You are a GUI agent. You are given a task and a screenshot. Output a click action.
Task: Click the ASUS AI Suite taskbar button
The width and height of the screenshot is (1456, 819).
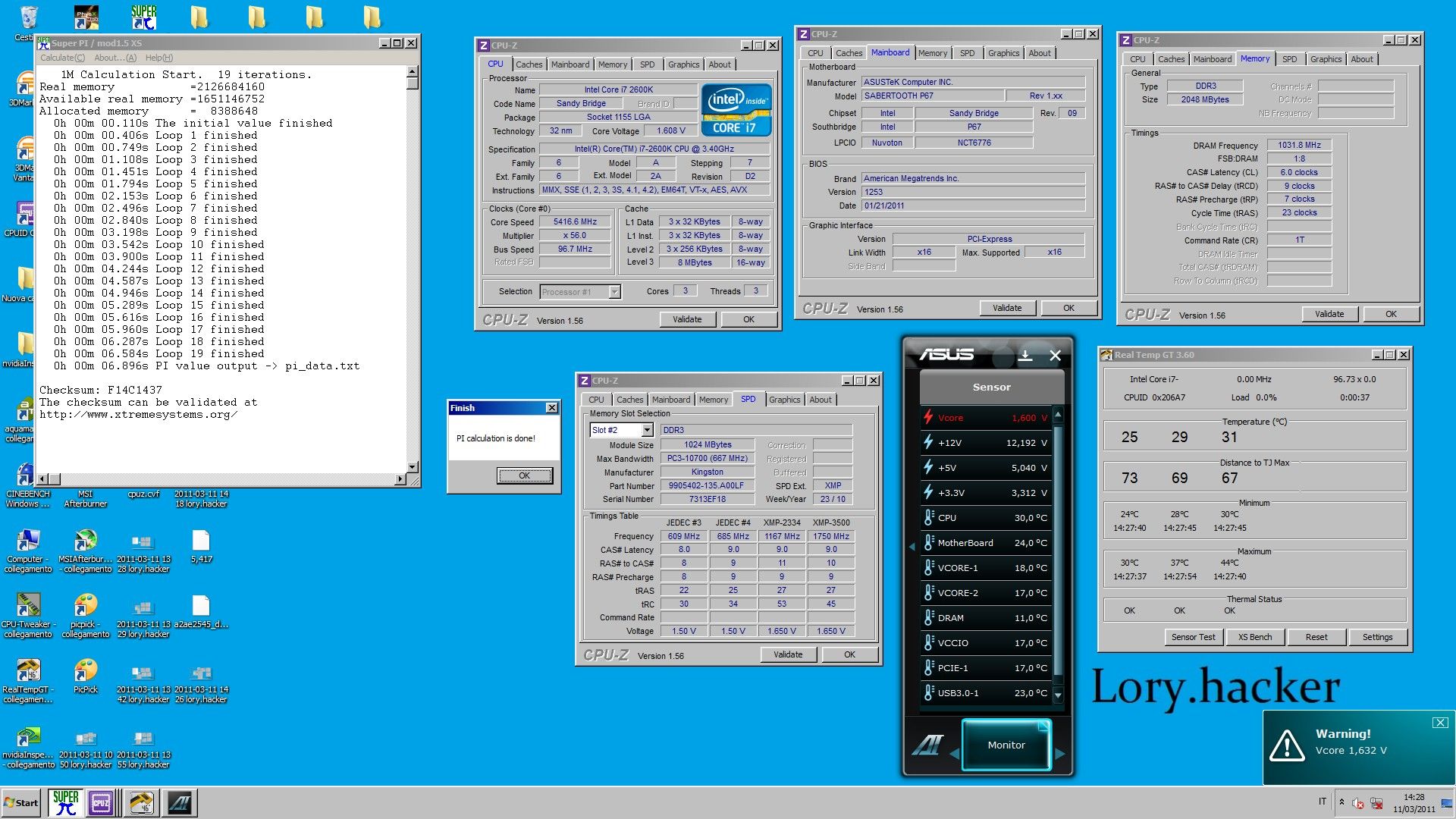tap(180, 802)
